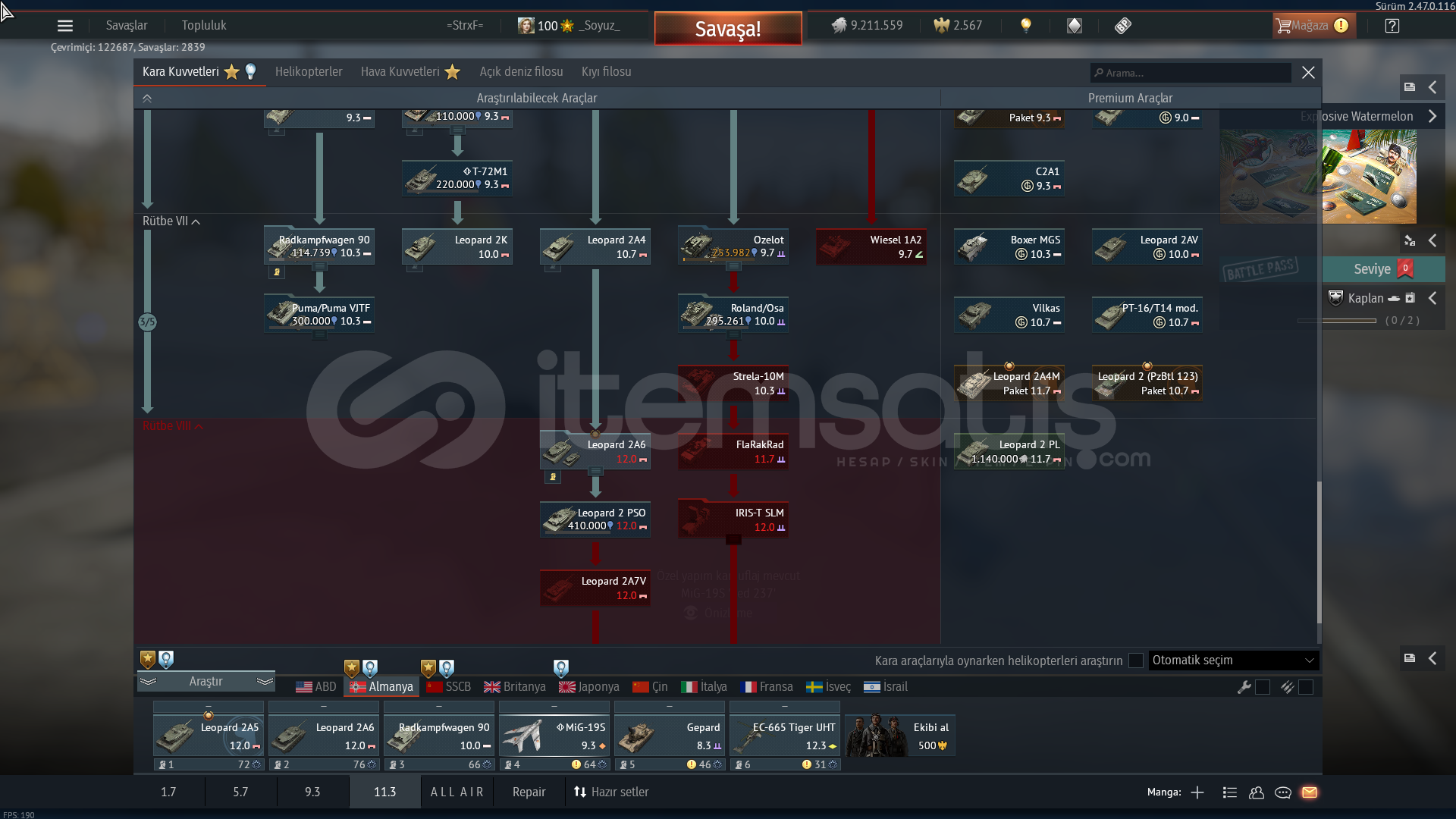This screenshot has height=819, width=1456.
Task: Switch to the 5.7 preset
Action: tap(240, 792)
